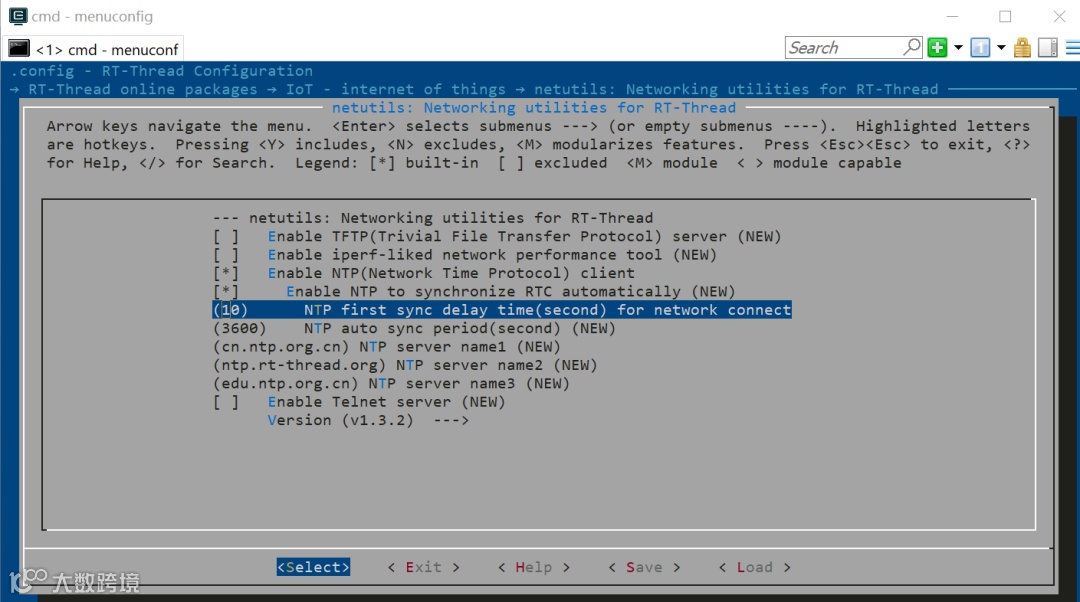
Task: Open the Version (v1.3.2) submenu
Action: [x=368, y=420]
